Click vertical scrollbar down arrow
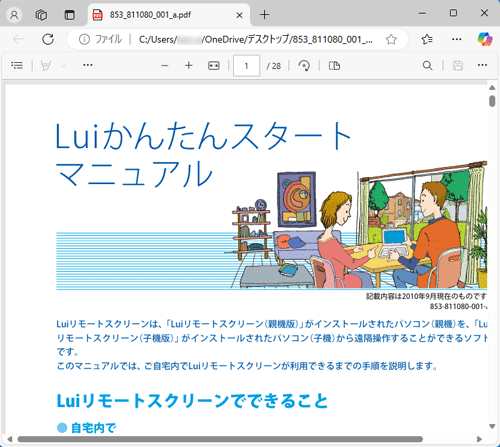Image resolution: width=500 pixels, height=447 pixels. click(492, 426)
